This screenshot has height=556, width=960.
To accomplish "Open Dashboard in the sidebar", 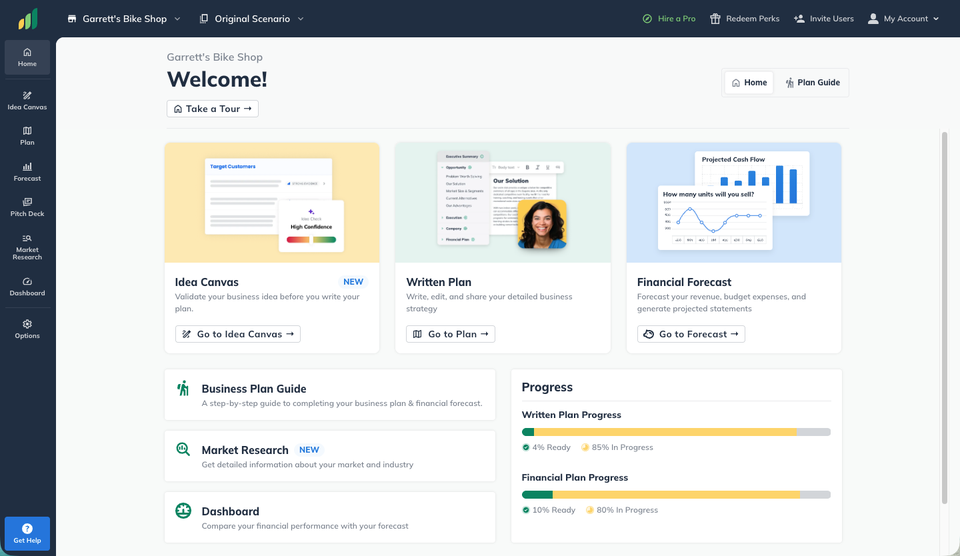I will coord(27,287).
